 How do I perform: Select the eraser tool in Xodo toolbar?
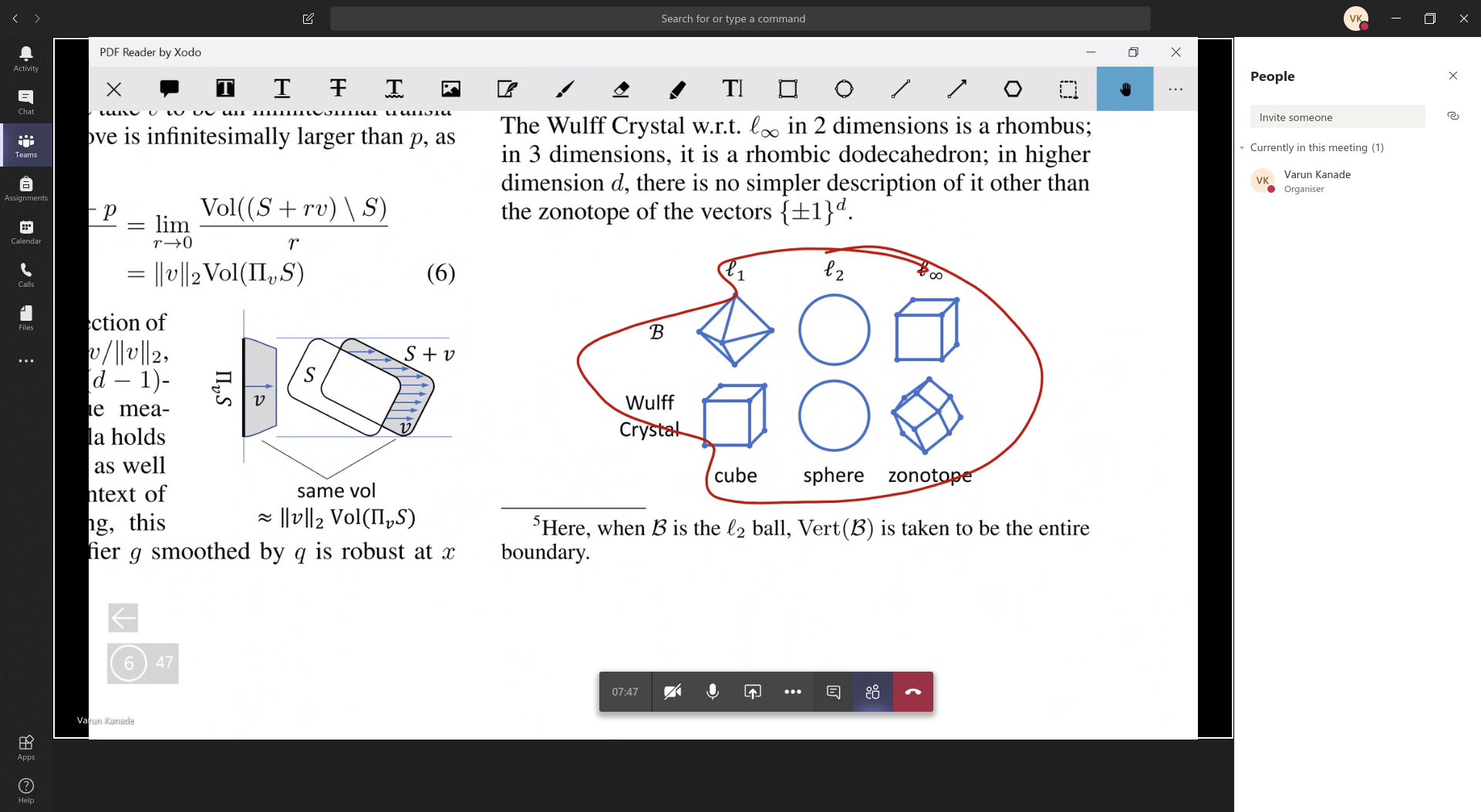point(621,89)
